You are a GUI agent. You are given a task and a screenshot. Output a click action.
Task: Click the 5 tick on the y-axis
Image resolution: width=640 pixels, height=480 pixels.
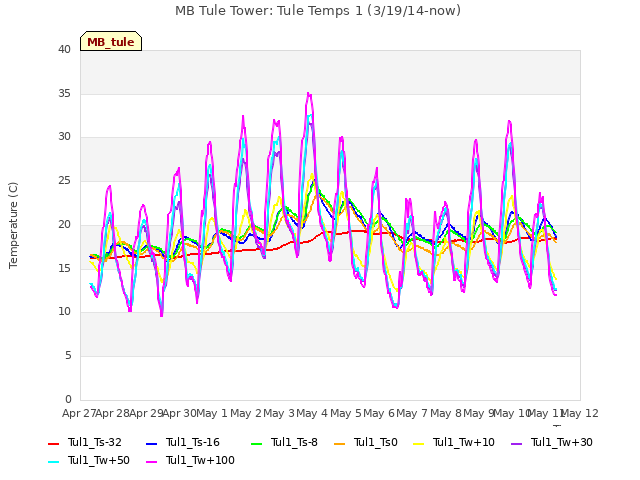point(68,356)
